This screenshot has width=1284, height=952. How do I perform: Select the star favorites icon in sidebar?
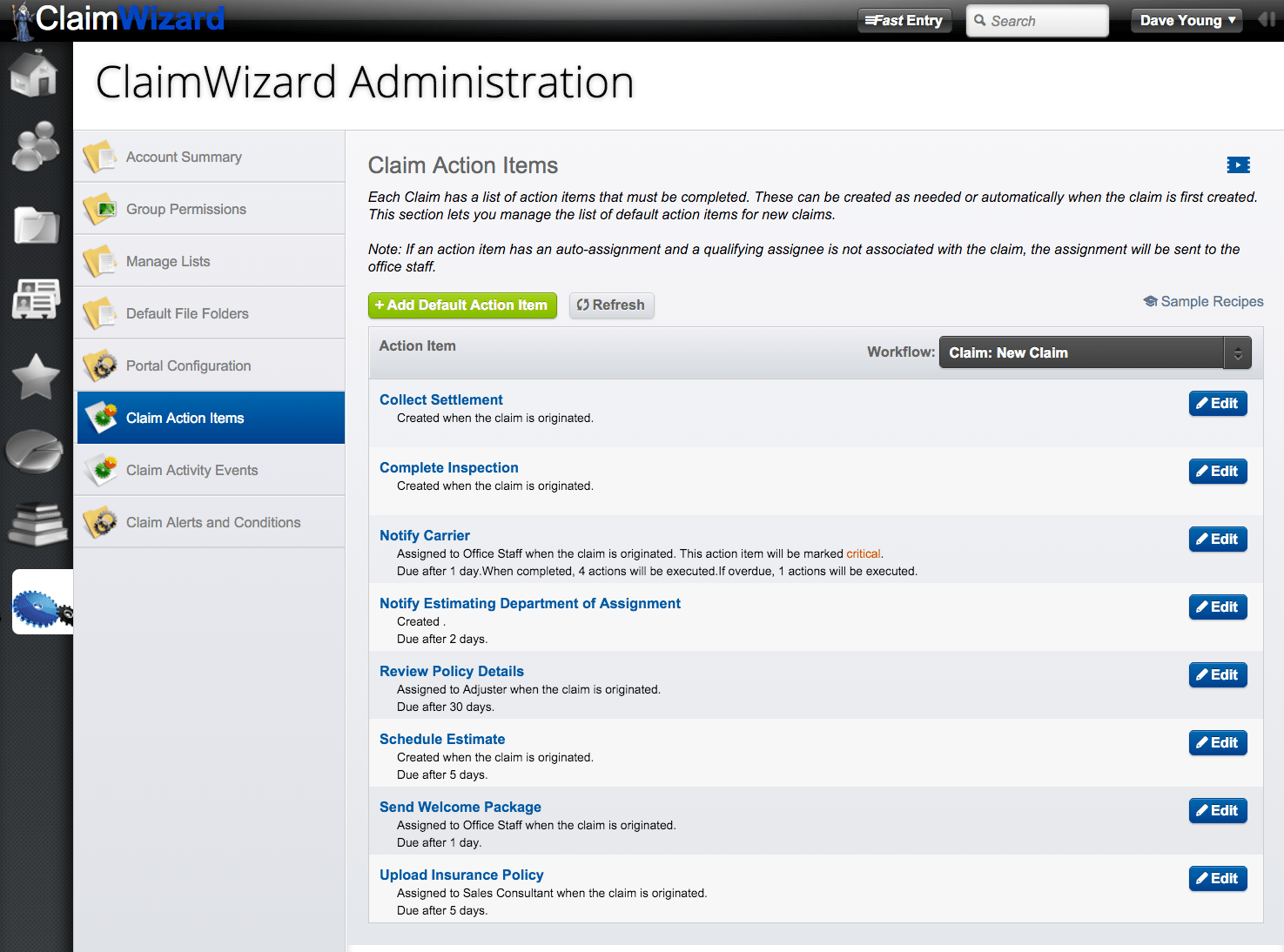35,376
